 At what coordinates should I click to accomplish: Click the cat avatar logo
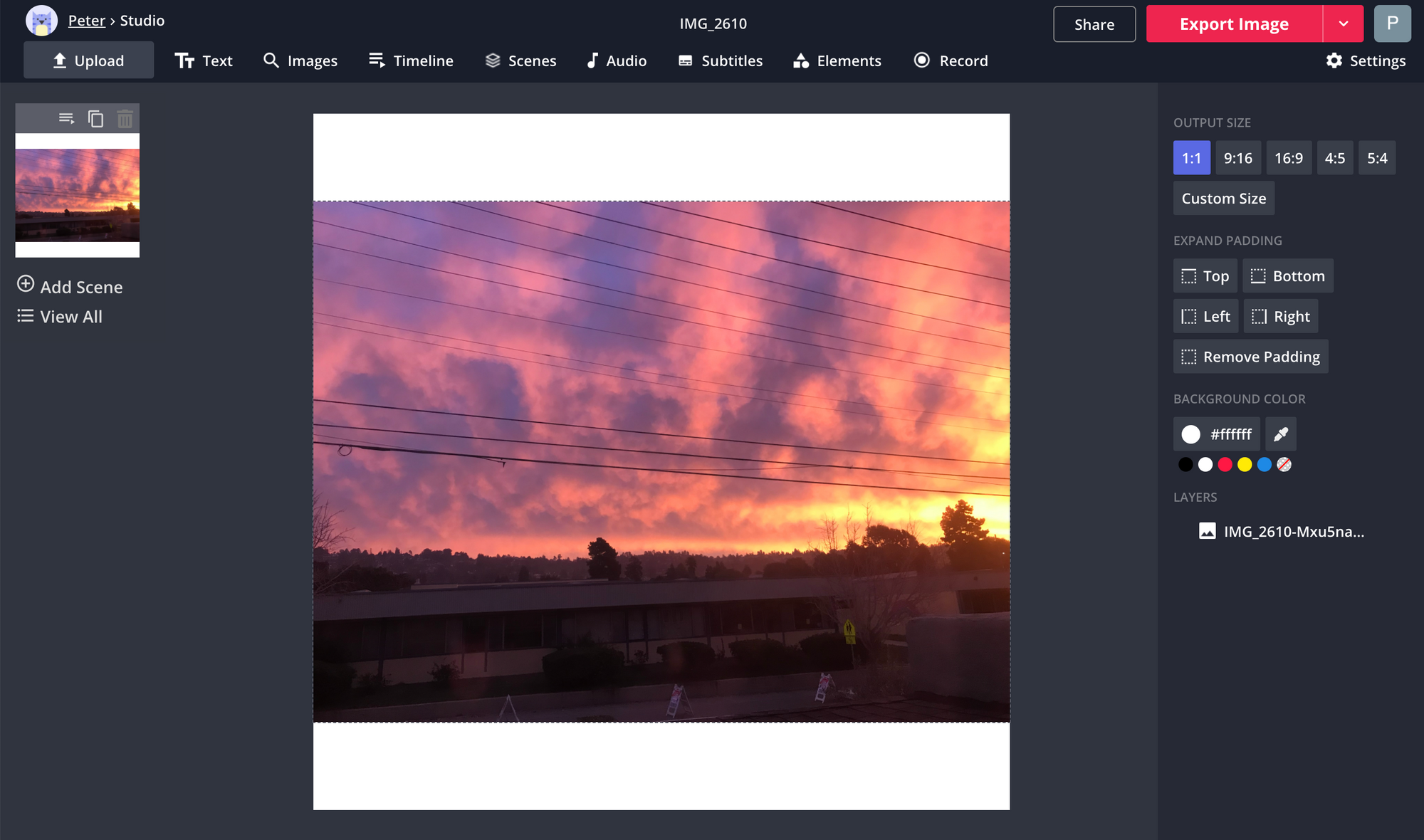(41, 21)
